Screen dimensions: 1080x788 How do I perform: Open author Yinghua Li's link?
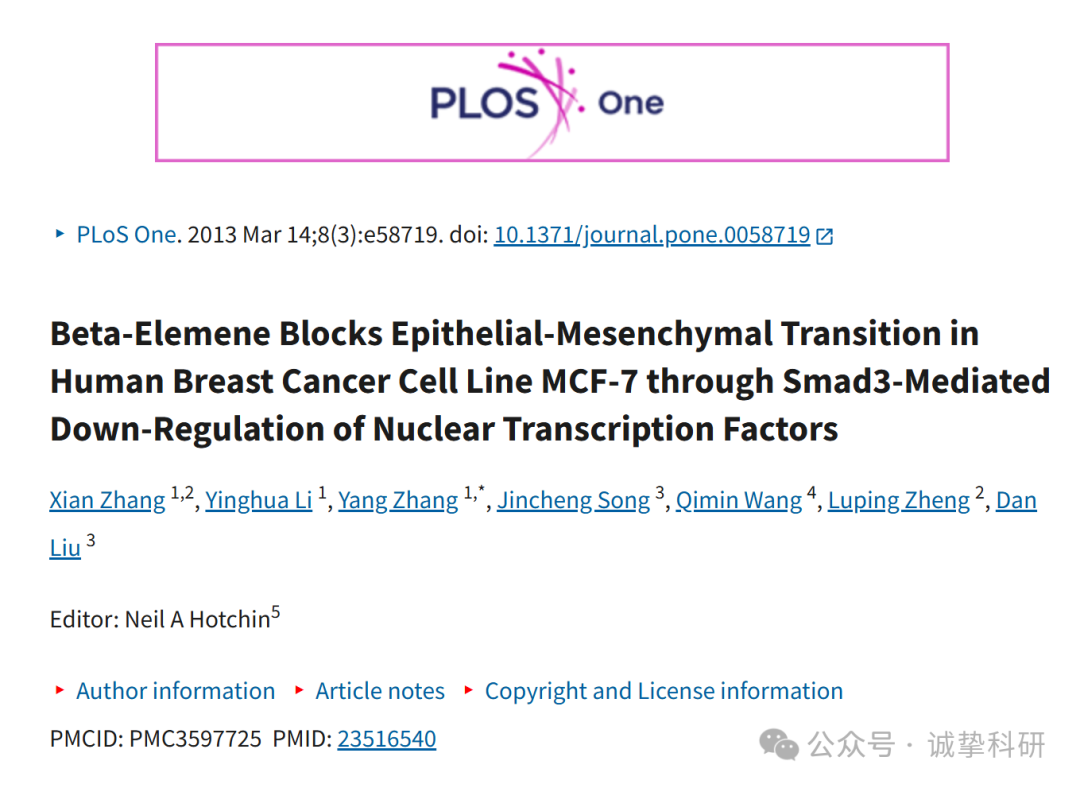pos(259,500)
